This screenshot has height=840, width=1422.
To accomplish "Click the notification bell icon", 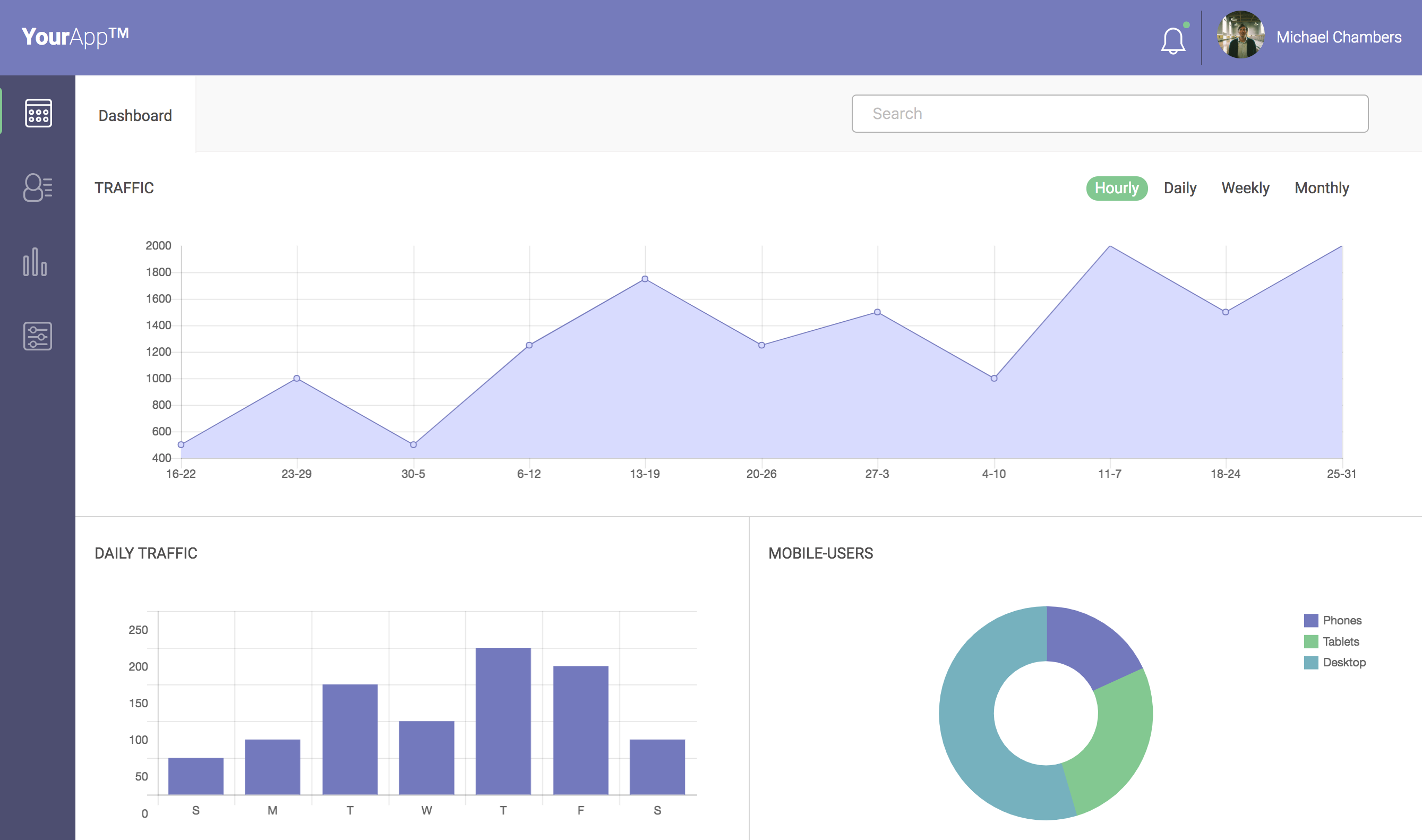I will (1172, 41).
